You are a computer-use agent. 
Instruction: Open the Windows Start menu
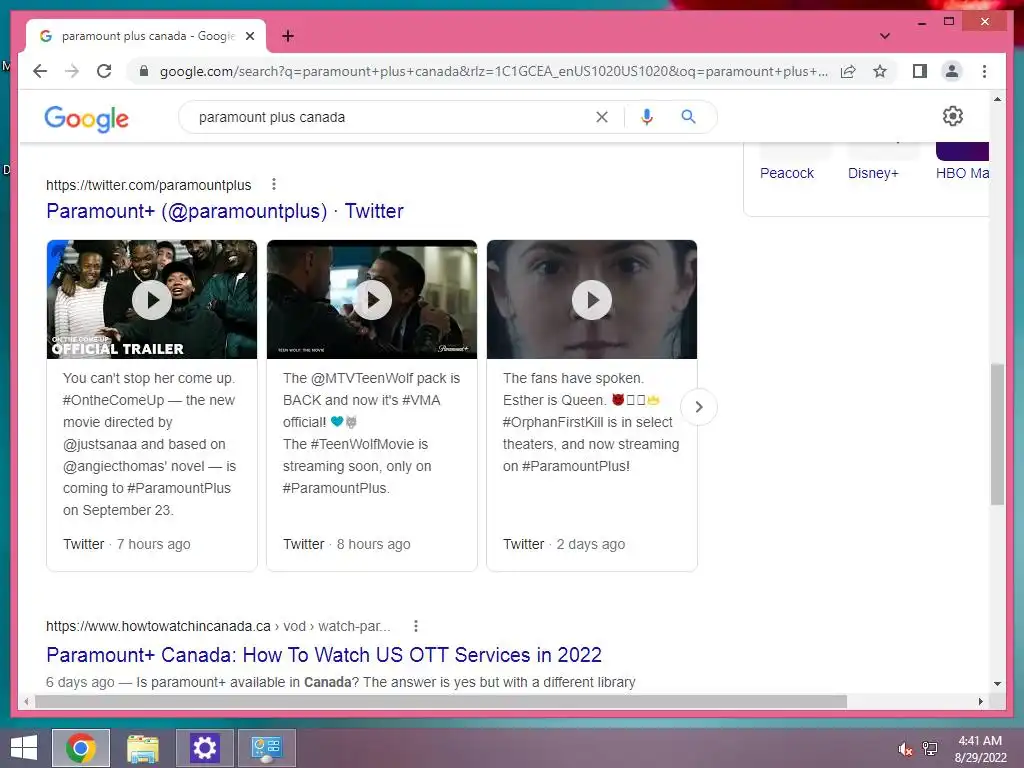tap(24, 748)
